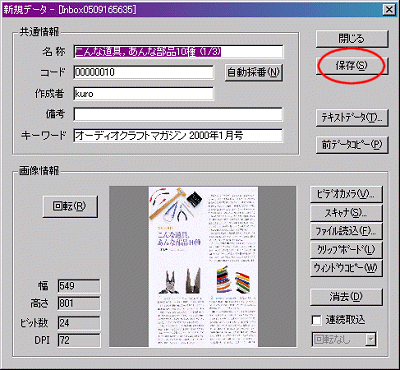This screenshot has width=400, height=370.
Task: Click the empty 備考 remarks field
Action: [x=178, y=114]
